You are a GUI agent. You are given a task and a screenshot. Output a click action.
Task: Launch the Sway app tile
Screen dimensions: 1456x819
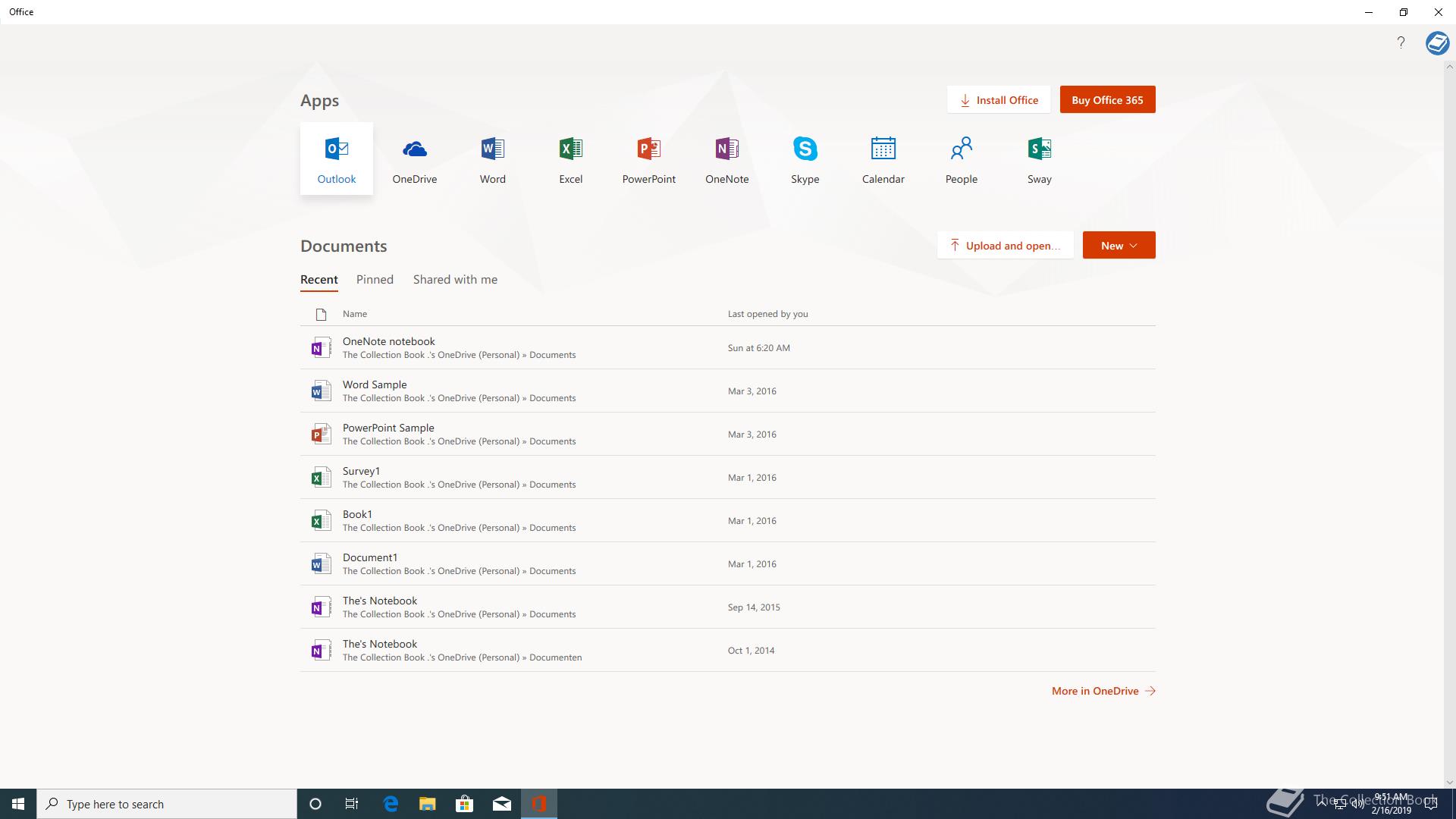click(1040, 158)
